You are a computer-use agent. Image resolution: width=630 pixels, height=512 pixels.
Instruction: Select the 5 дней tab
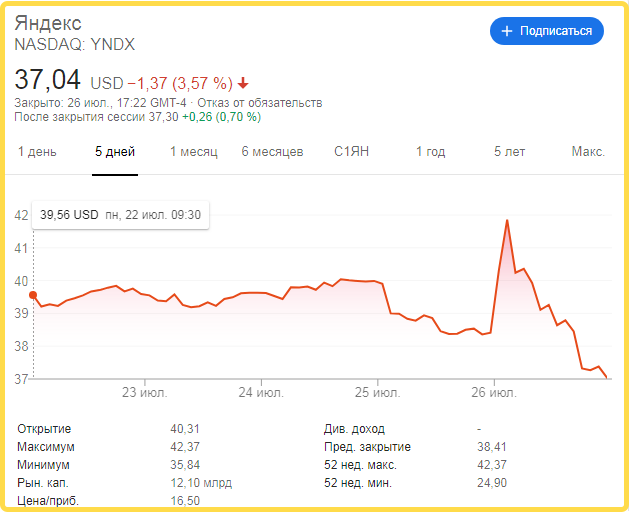(115, 152)
